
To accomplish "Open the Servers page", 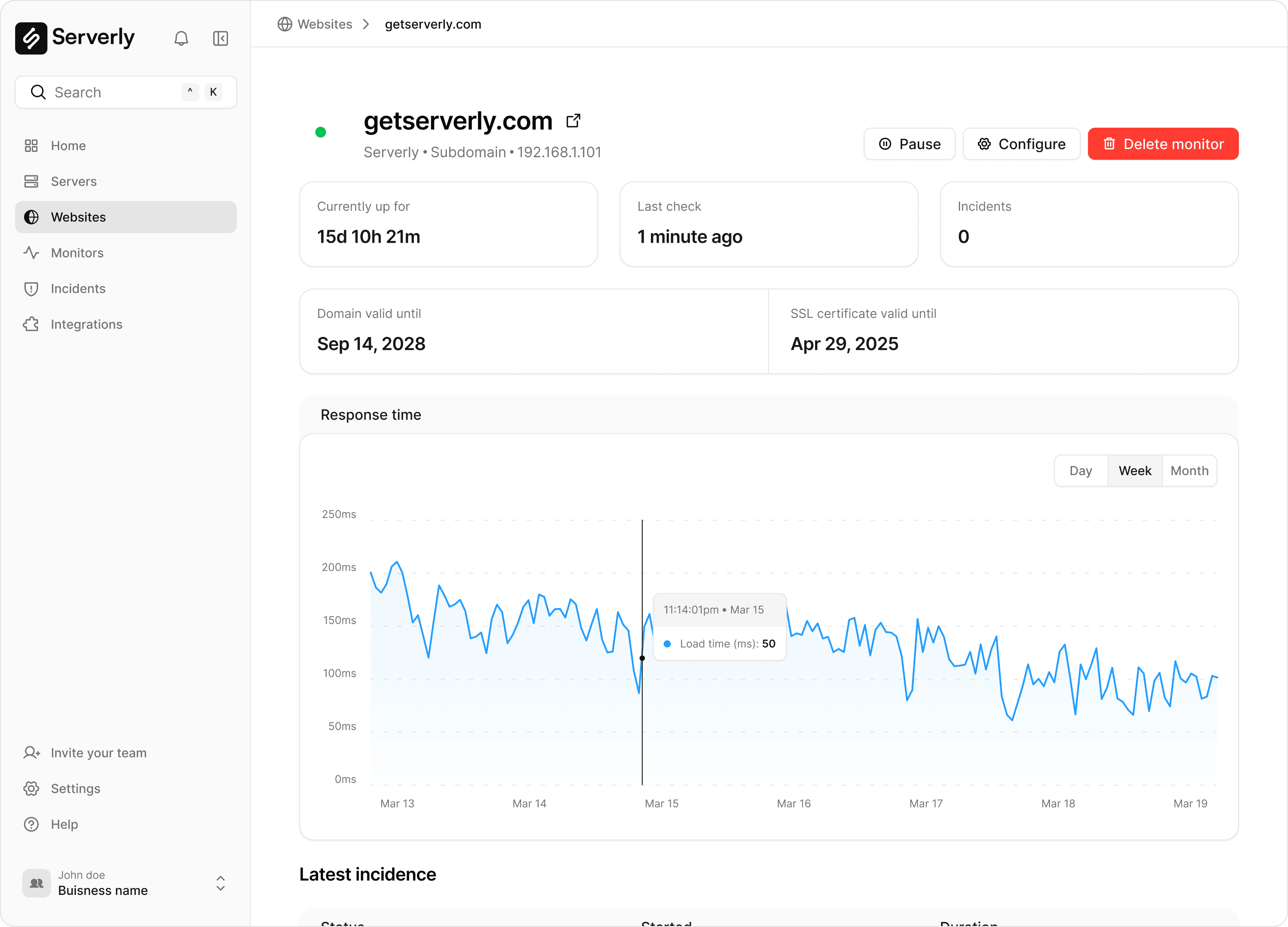I will pos(74,181).
